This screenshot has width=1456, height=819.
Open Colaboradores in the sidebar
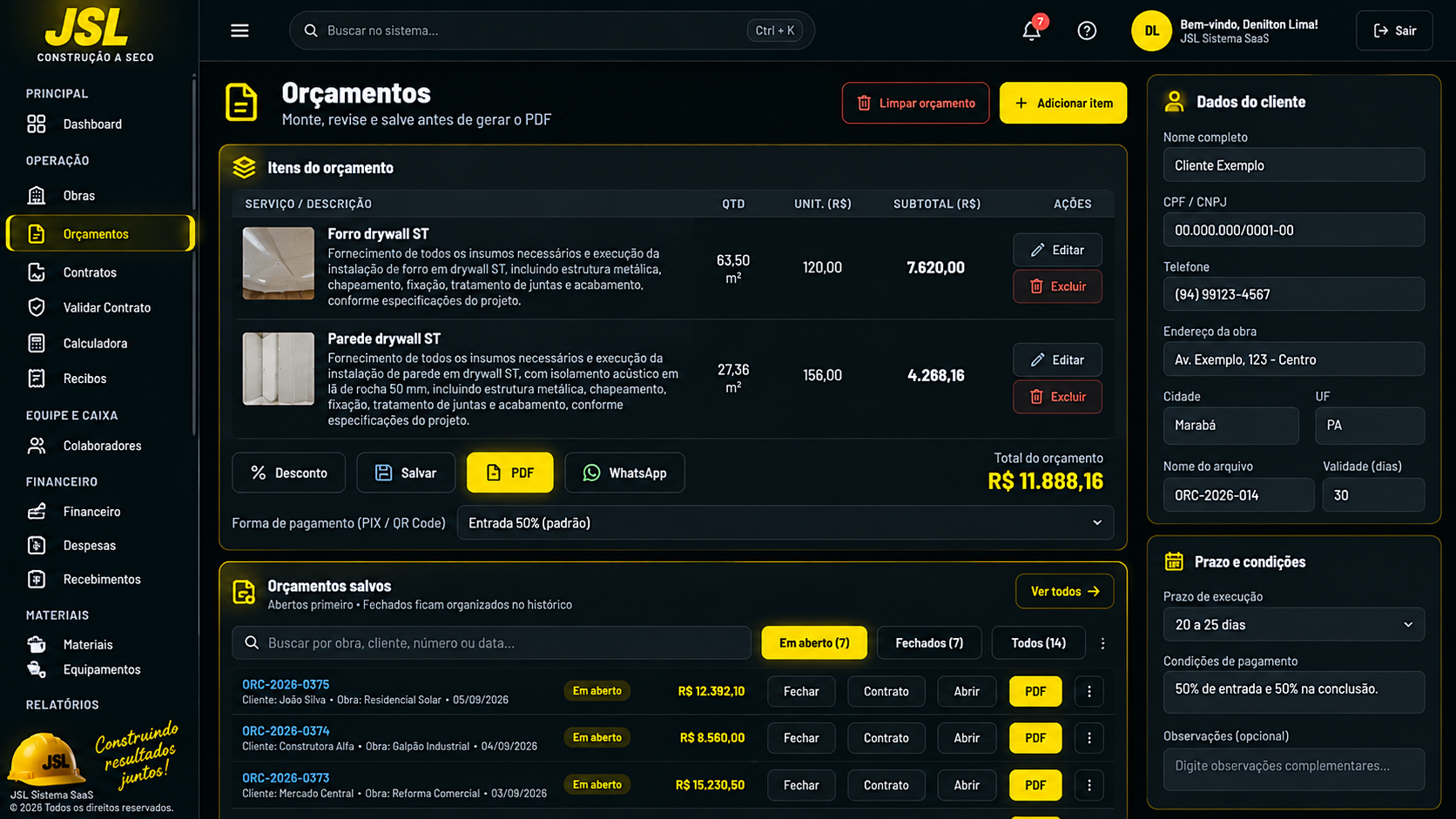point(100,446)
